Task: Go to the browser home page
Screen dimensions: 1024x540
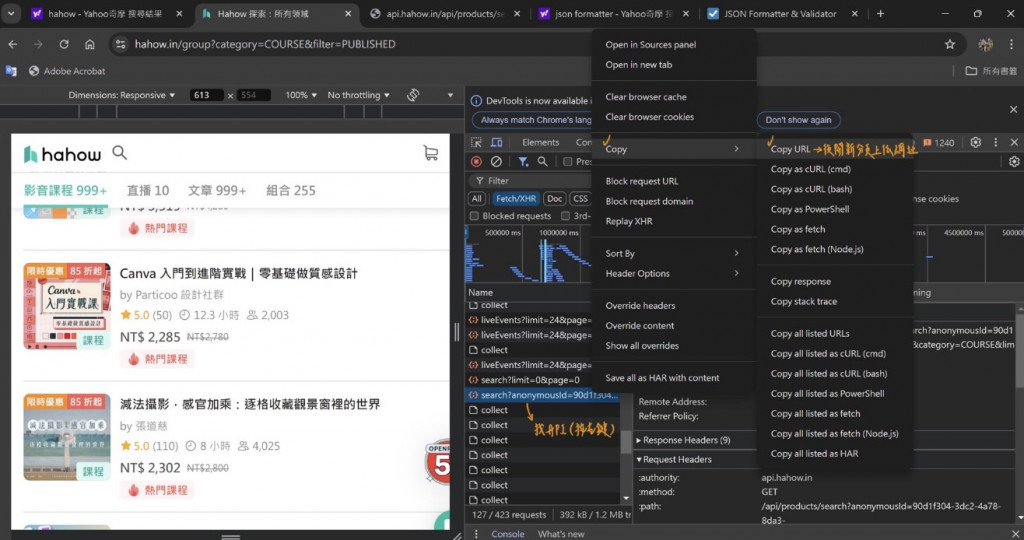Action: coord(89,44)
